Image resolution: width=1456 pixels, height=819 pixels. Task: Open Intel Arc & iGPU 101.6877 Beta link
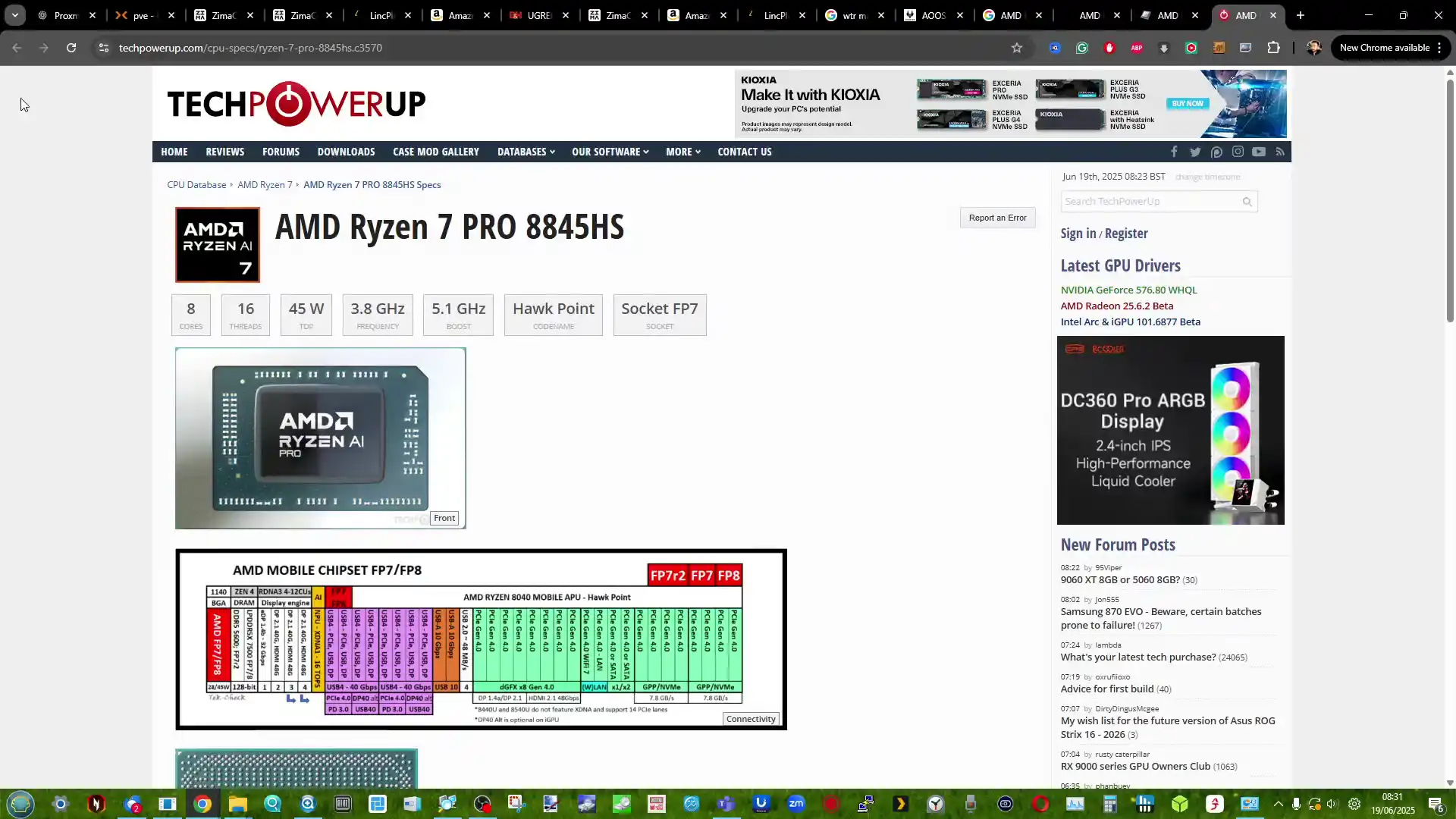1131,322
